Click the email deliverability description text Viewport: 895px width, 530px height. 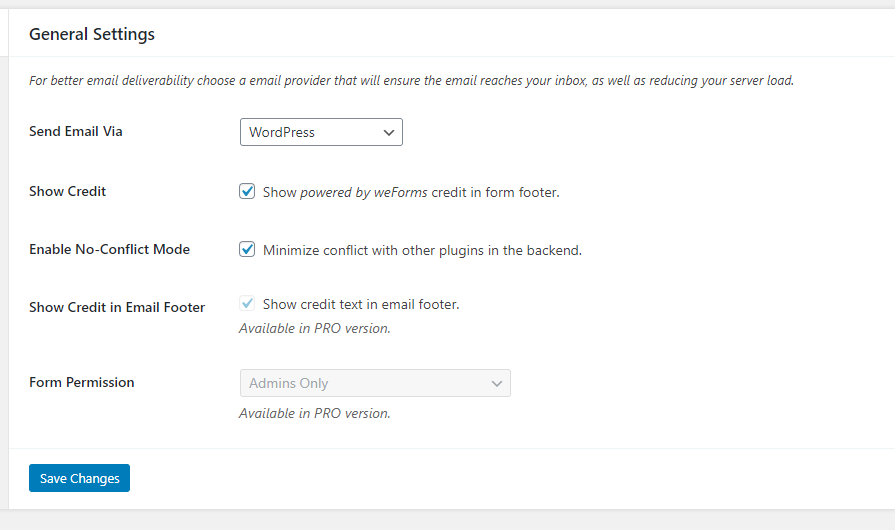tap(411, 81)
